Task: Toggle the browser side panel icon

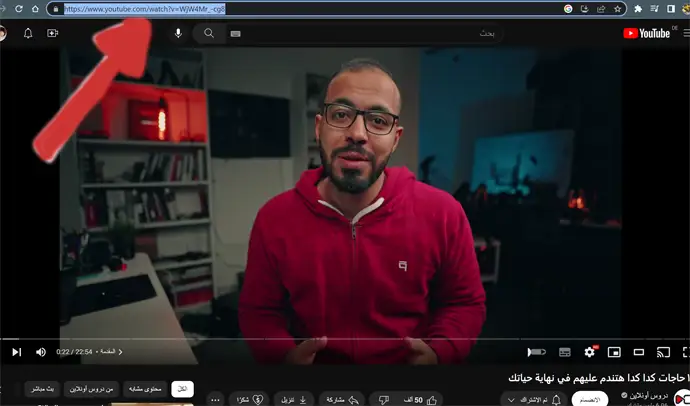Action: [671, 9]
